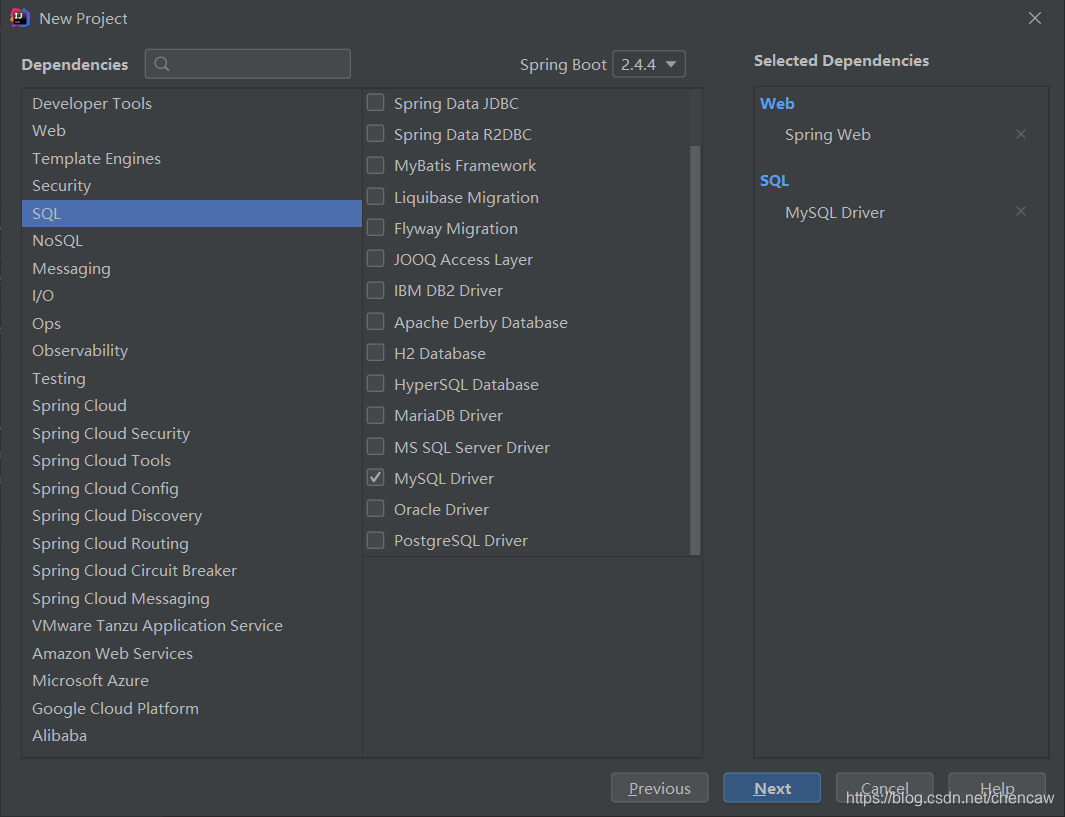Enable HyperSQL Database checkbox

coord(376,384)
